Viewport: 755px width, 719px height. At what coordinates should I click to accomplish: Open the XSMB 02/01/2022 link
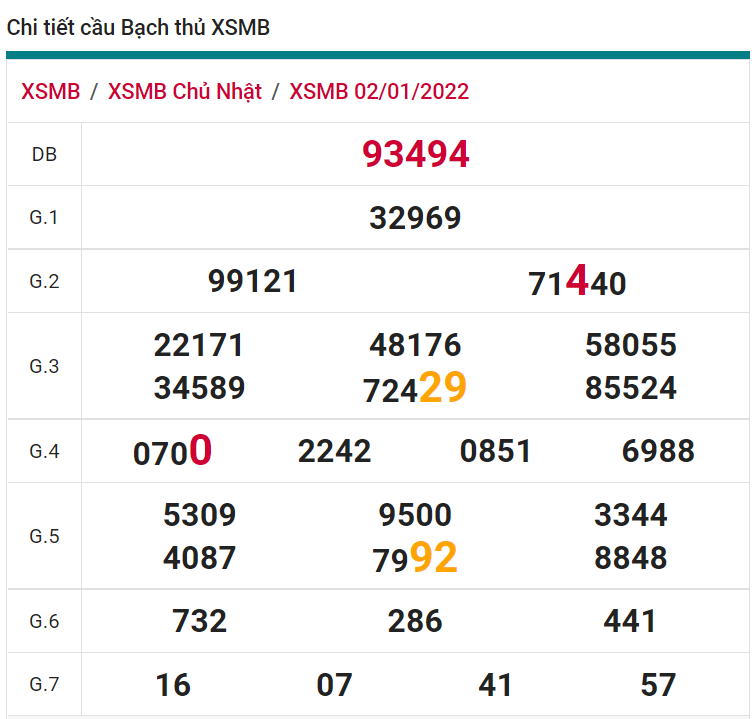tap(379, 92)
